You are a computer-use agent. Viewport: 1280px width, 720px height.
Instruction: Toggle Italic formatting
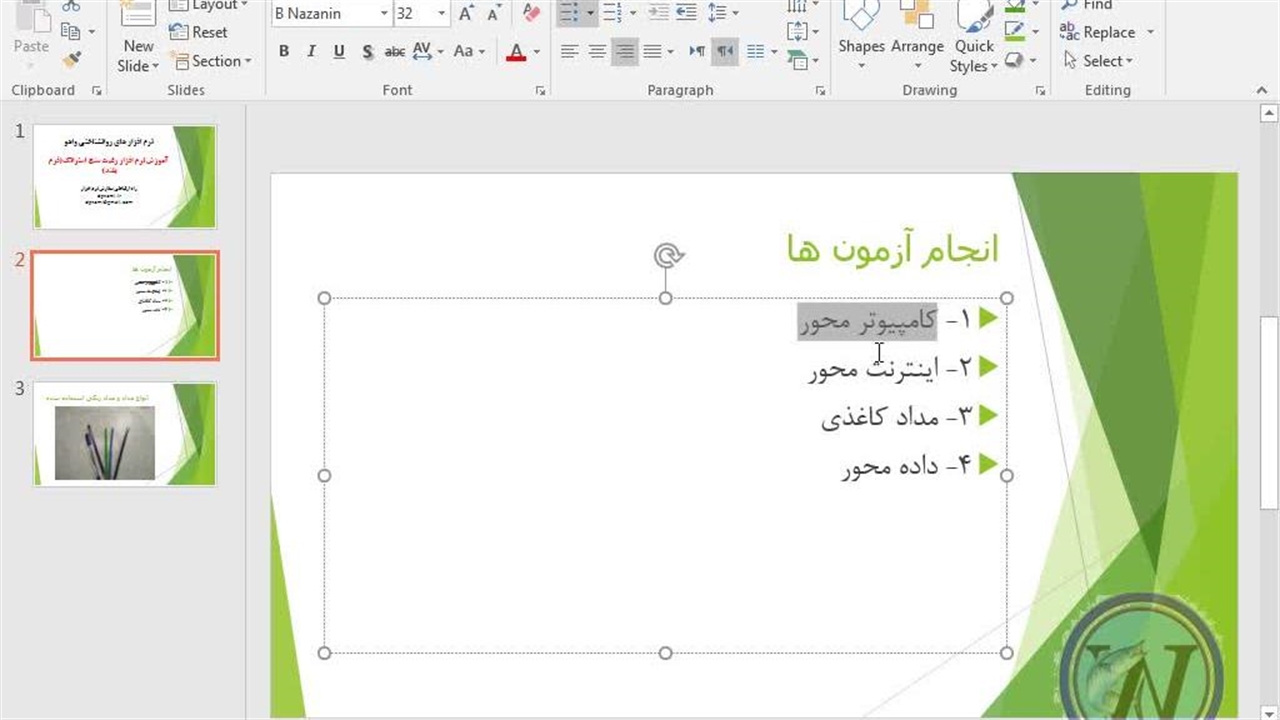point(311,52)
